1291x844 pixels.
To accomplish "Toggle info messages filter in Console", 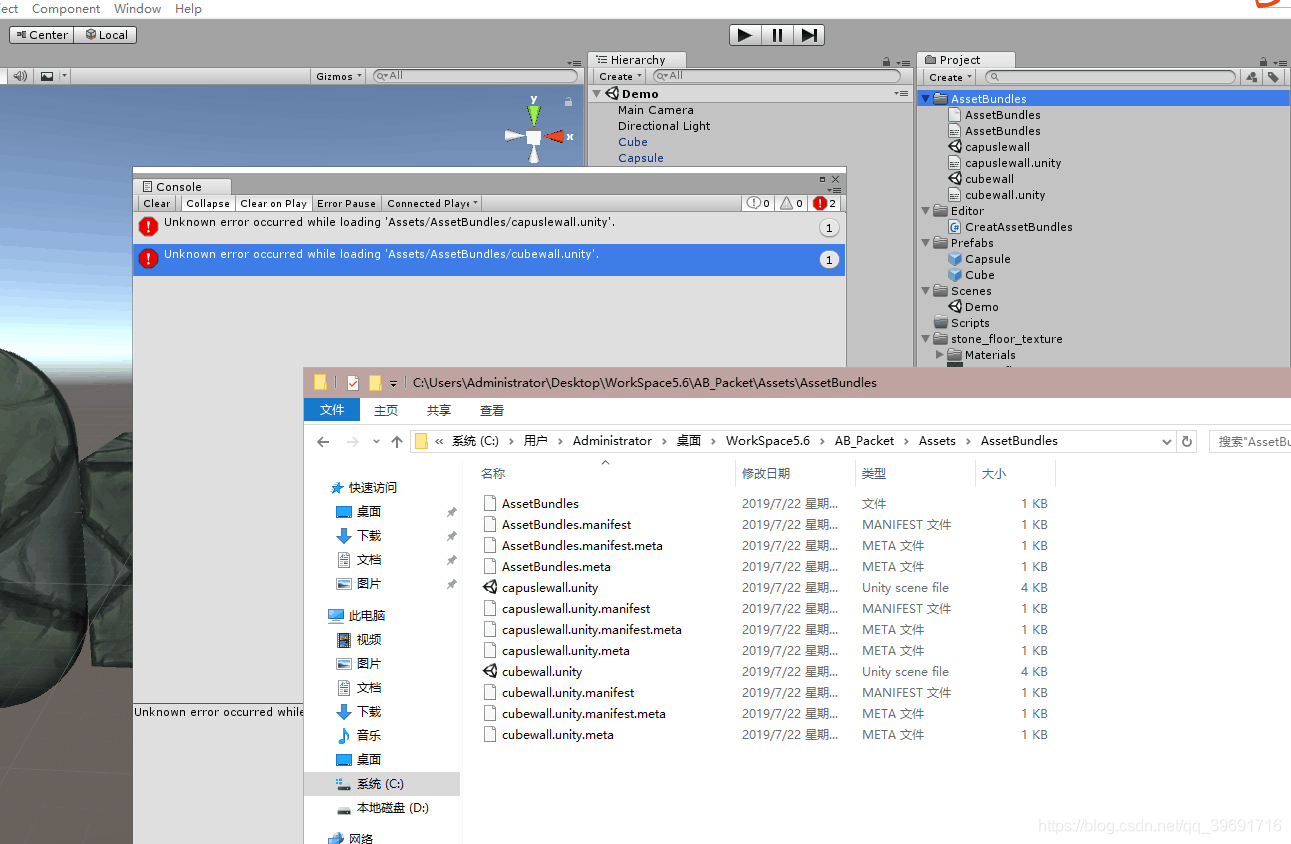I will (x=757, y=203).
